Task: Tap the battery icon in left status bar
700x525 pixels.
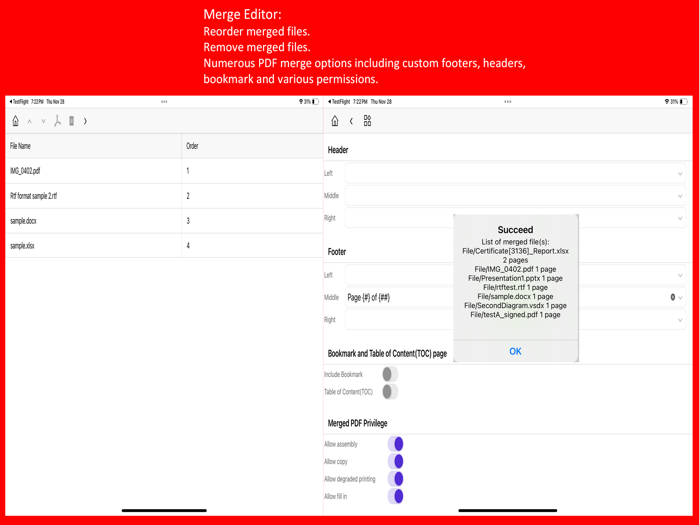Action: 316,102
